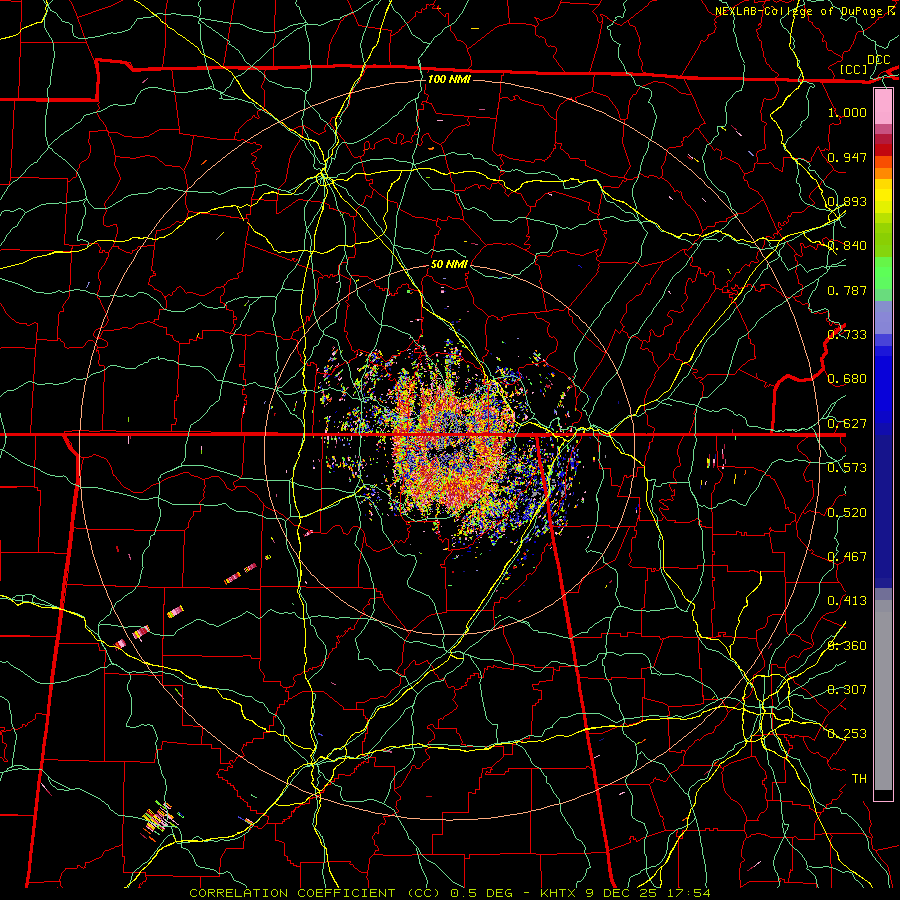Viewport: 900px width, 900px height.
Task: Click the radar echo cluster center
Action: coord(453,448)
